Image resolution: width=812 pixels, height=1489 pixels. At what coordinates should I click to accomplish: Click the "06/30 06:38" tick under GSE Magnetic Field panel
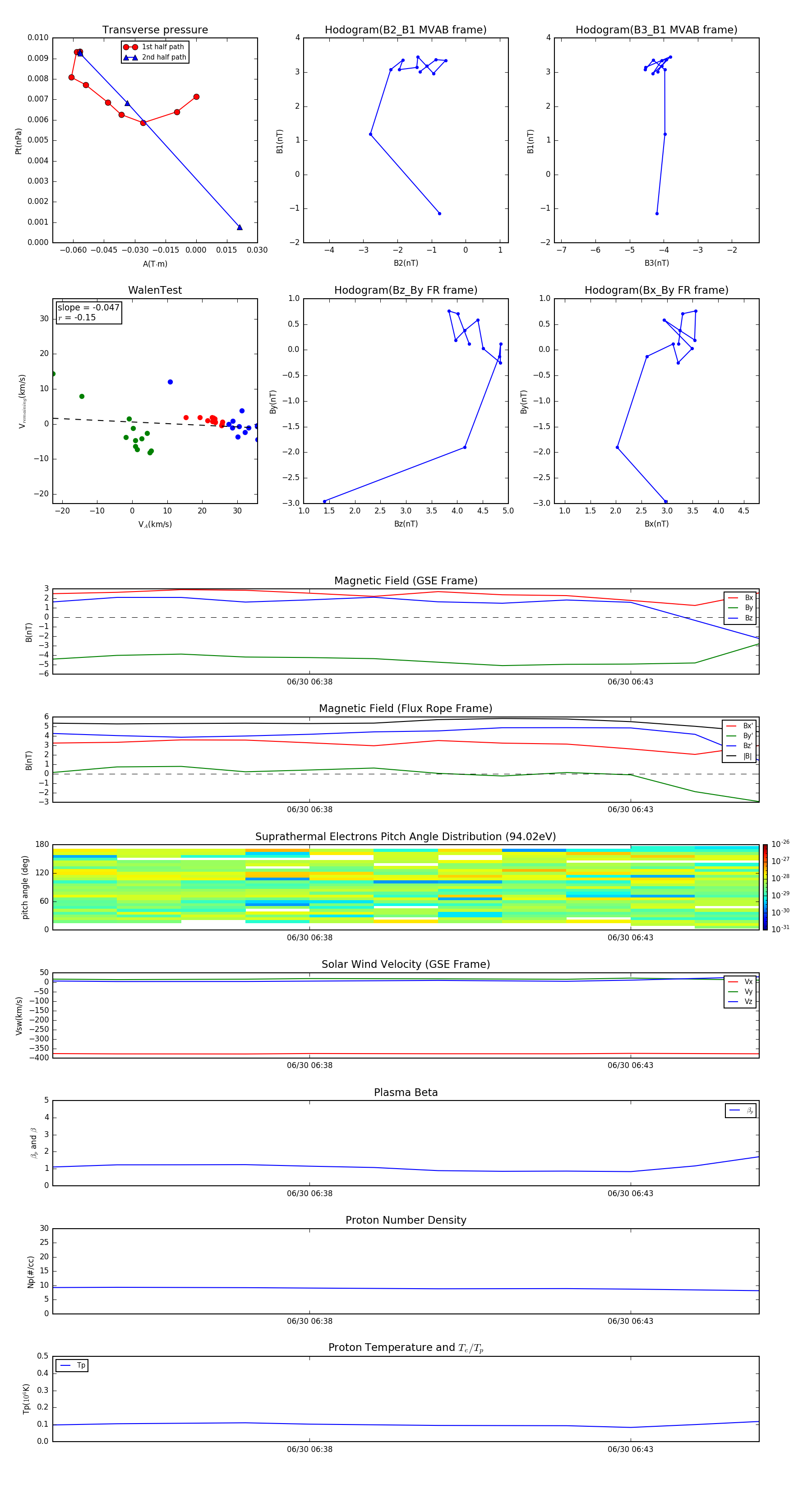(309, 681)
